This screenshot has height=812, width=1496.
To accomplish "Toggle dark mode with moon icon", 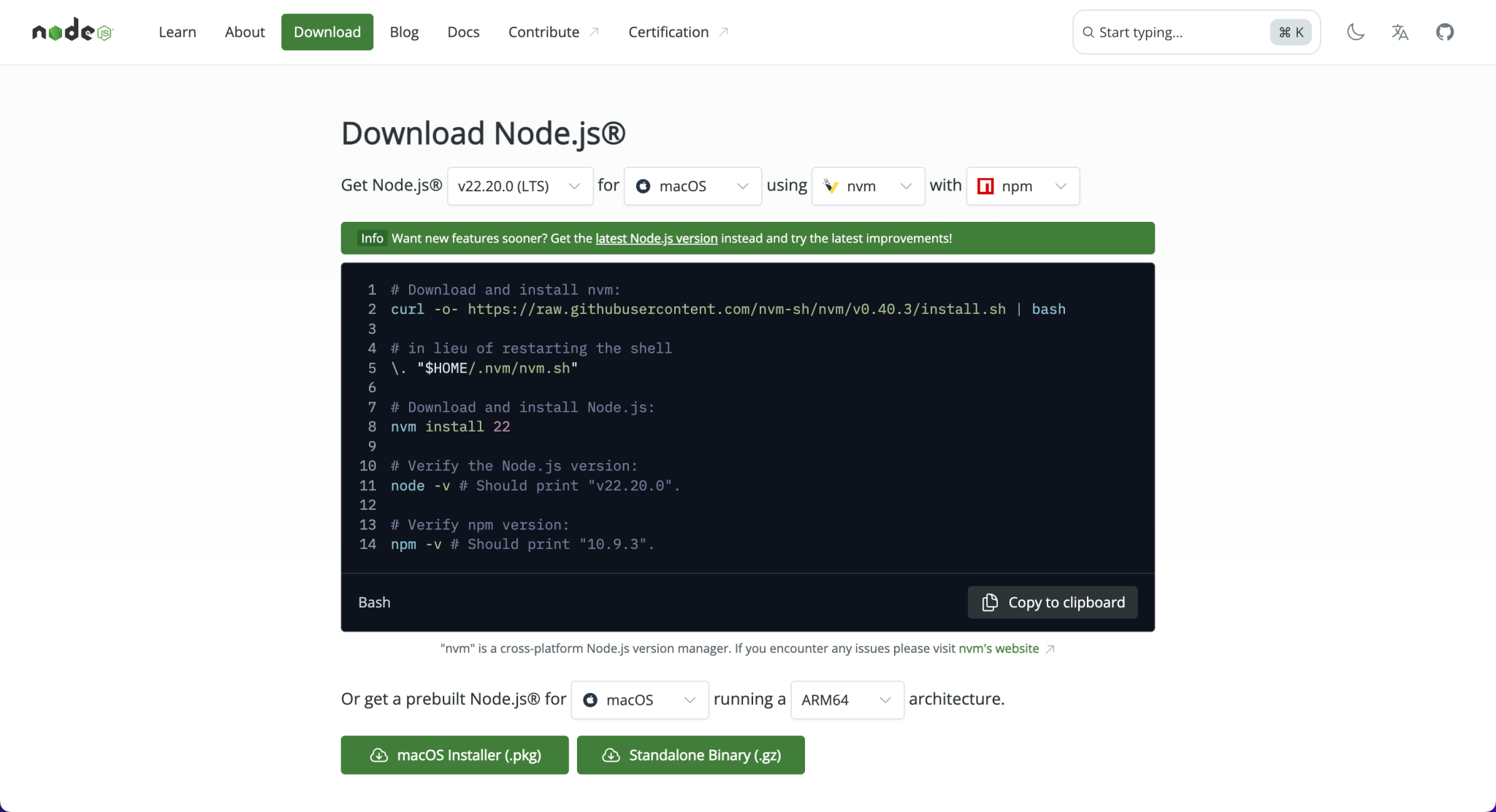I will (1355, 32).
